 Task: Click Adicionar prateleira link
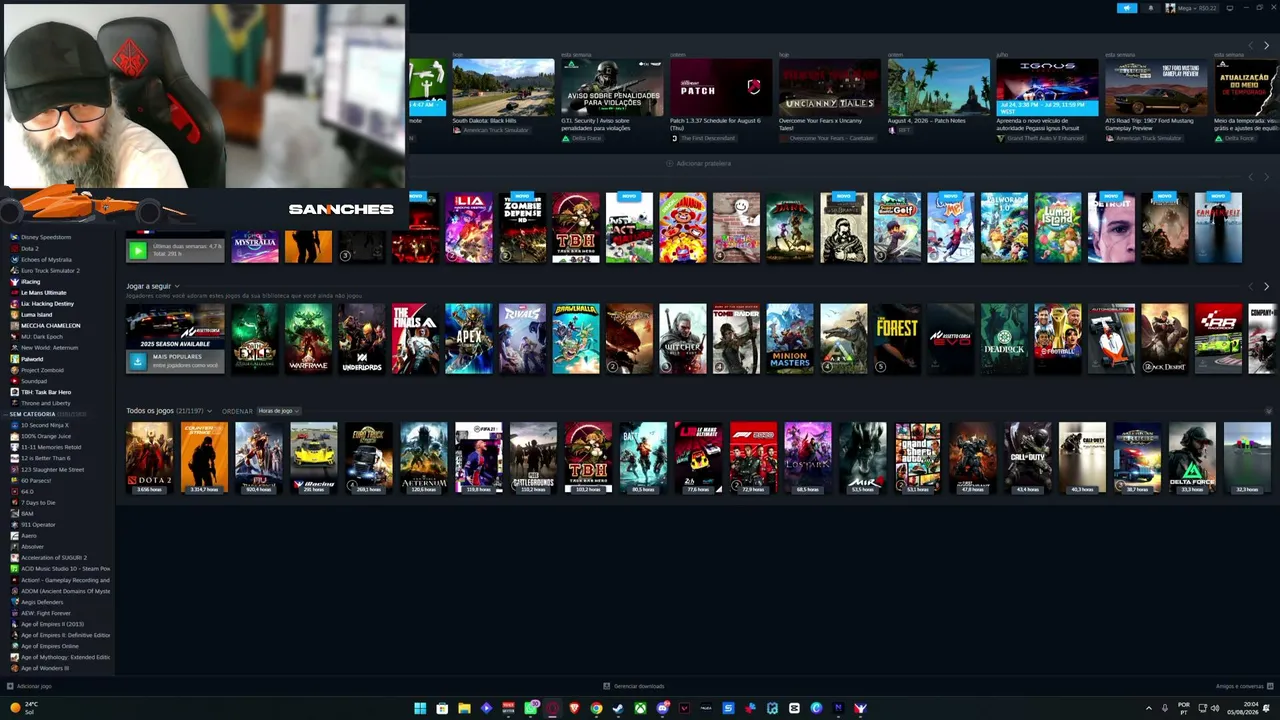[x=699, y=163]
